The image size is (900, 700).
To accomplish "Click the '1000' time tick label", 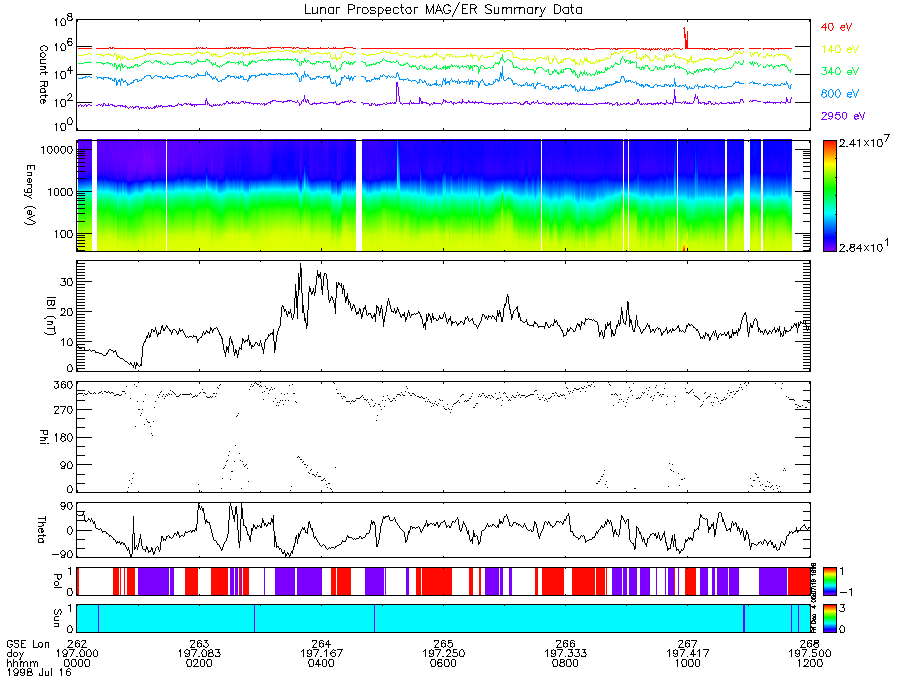I will 688,663.
